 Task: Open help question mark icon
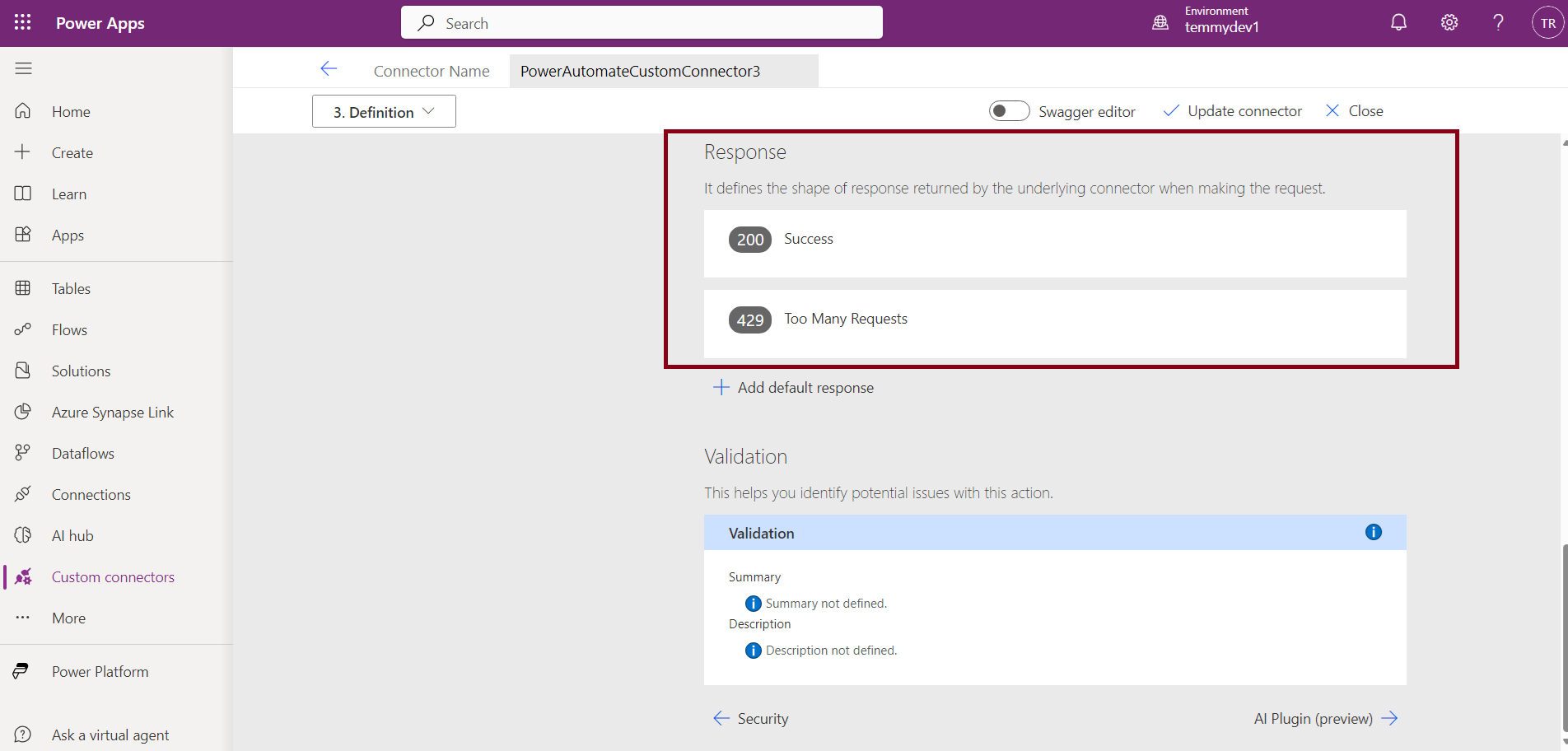click(1499, 23)
